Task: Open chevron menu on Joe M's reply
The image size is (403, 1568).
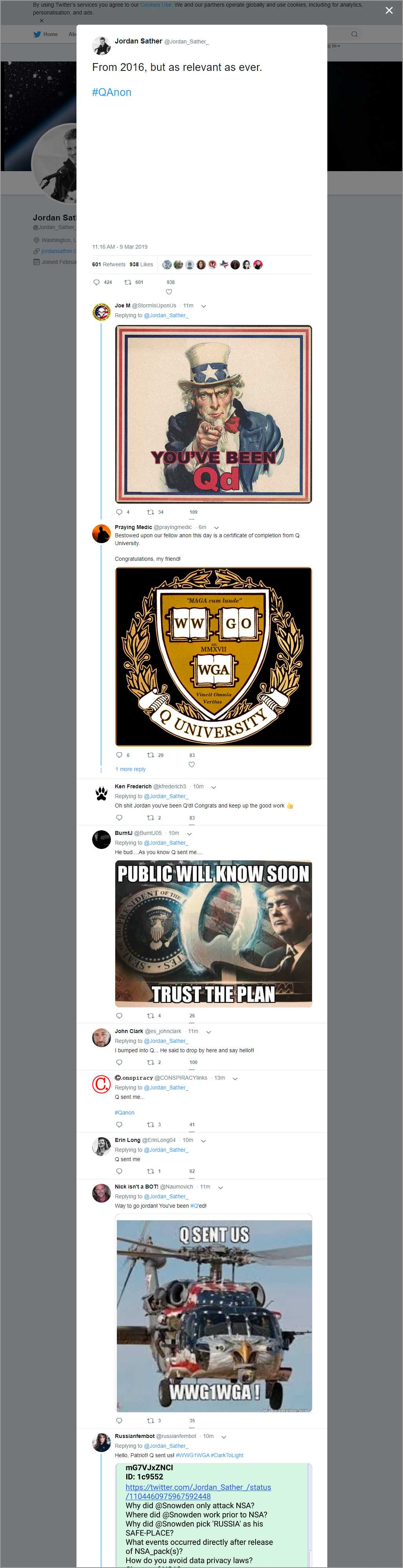Action: (x=203, y=306)
